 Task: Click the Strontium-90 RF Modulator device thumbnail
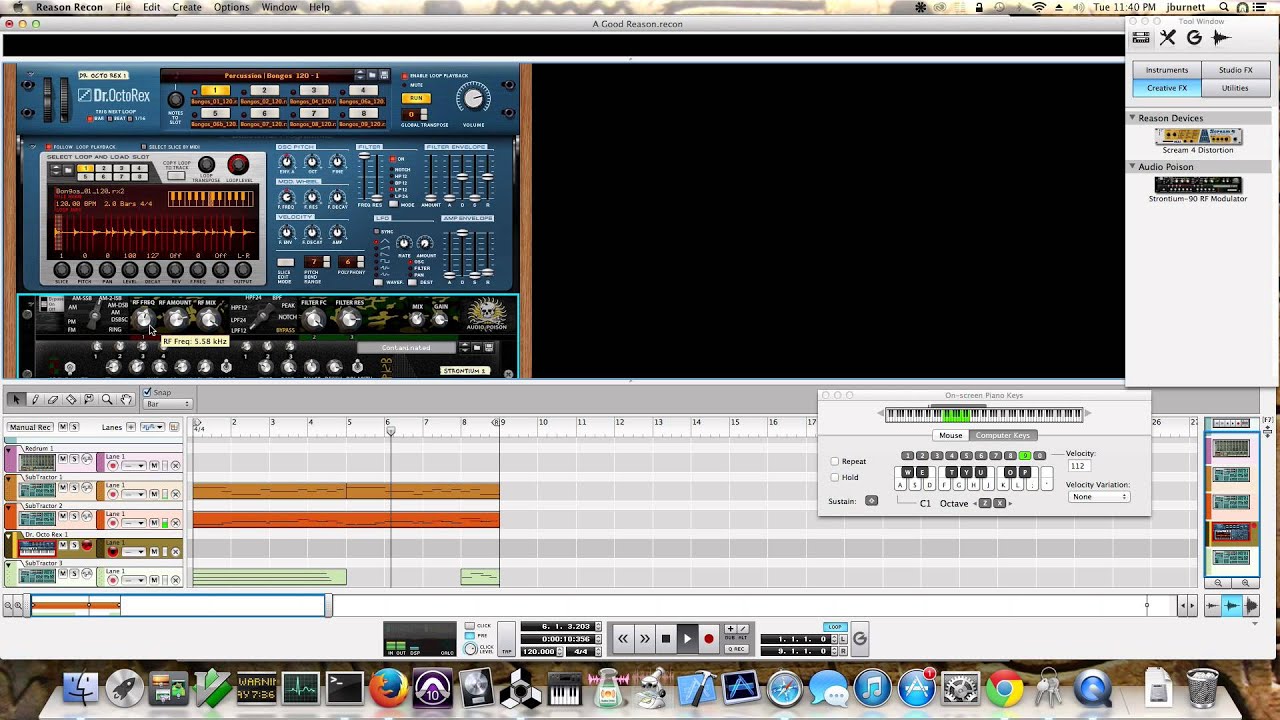[1198, 185]
